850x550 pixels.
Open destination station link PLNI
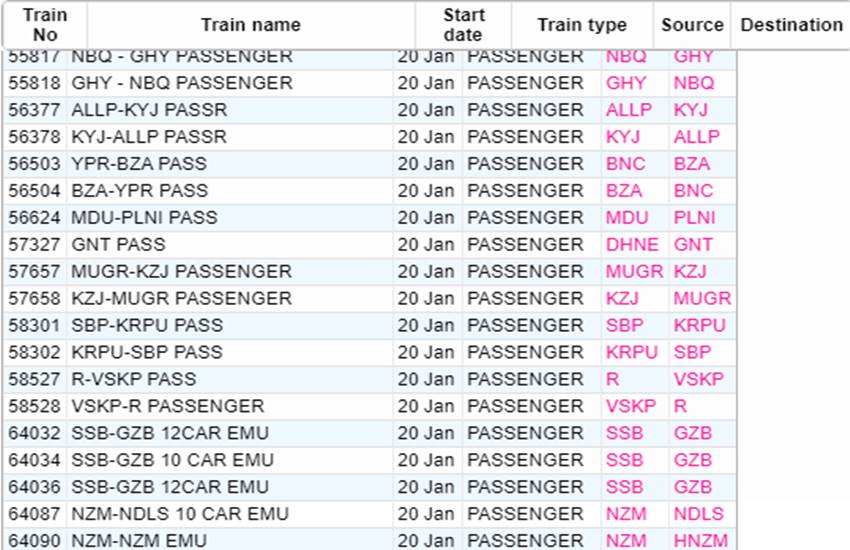coord(695,218)
